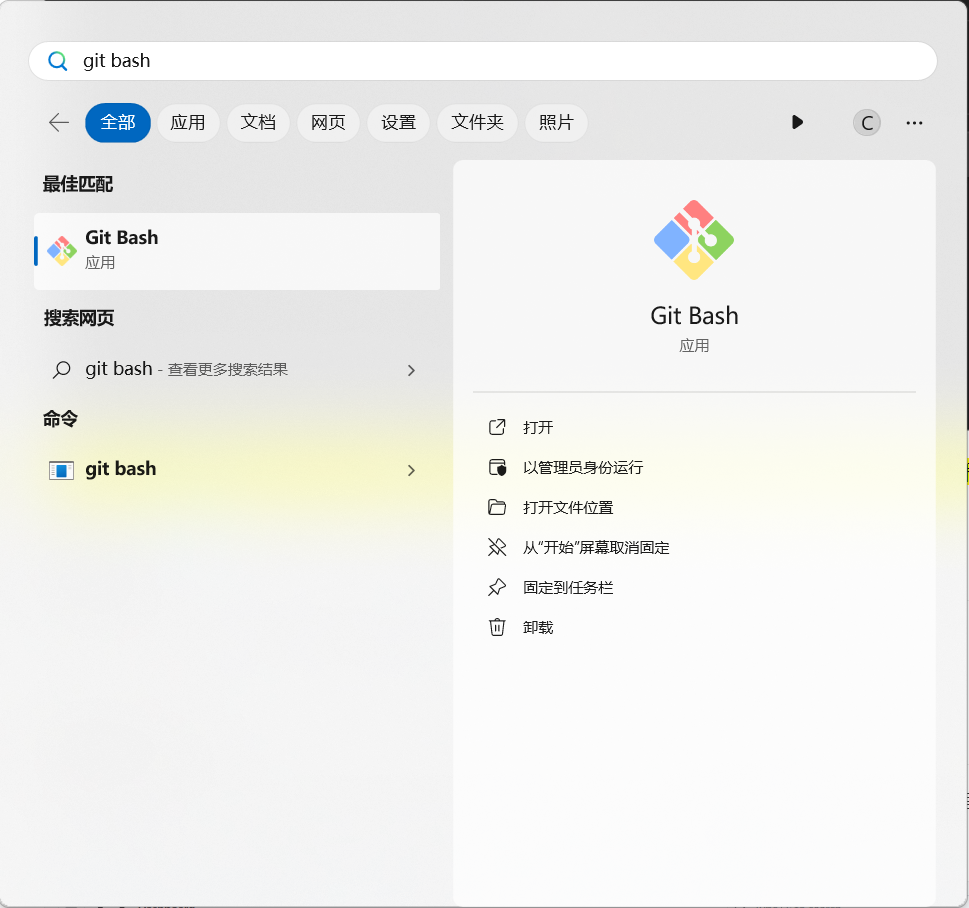Click the Open (打开) icon
Viewport: 969px width, 908px height.
coord(497,427)
